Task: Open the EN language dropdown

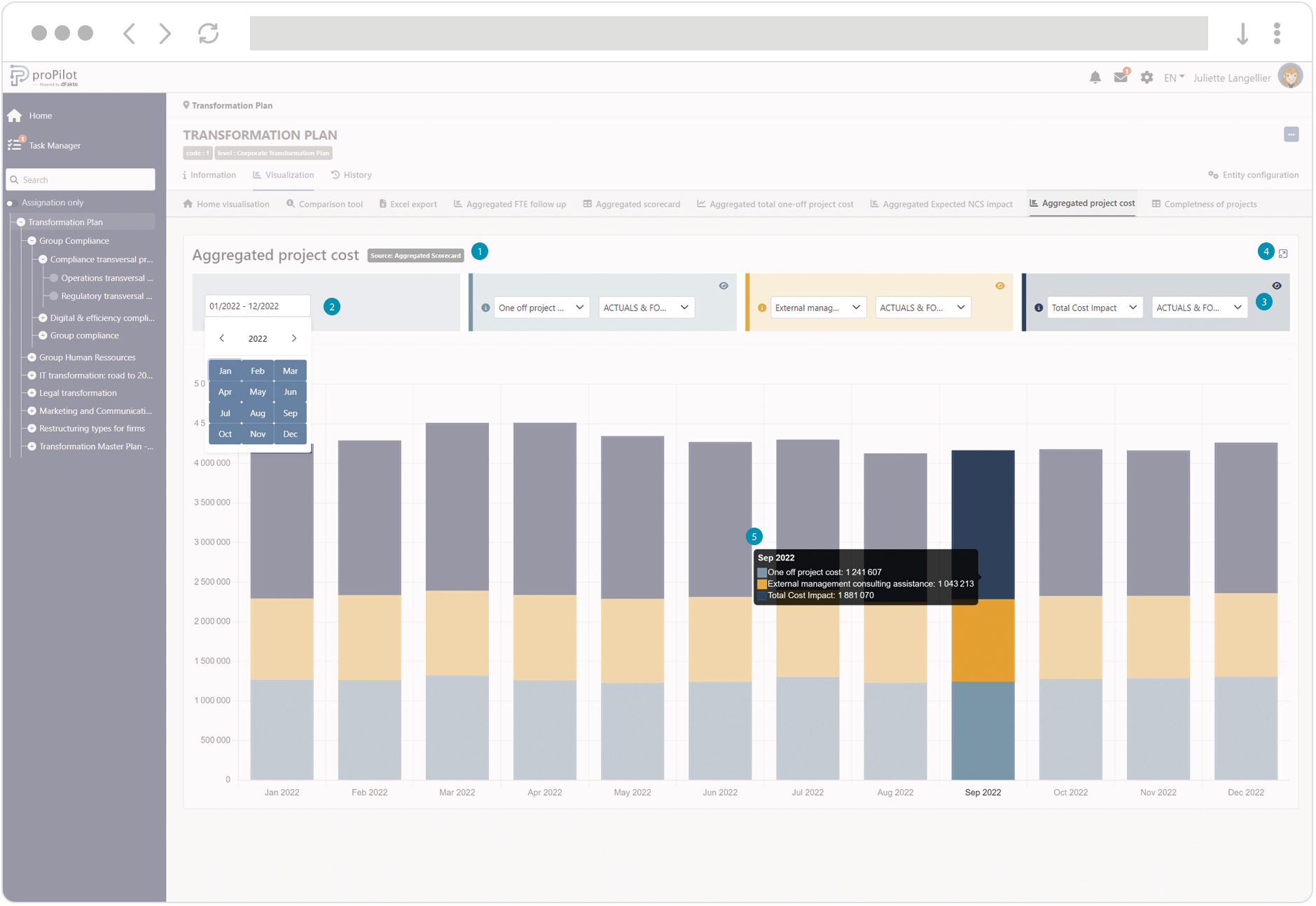Action: coord(1174,78)
